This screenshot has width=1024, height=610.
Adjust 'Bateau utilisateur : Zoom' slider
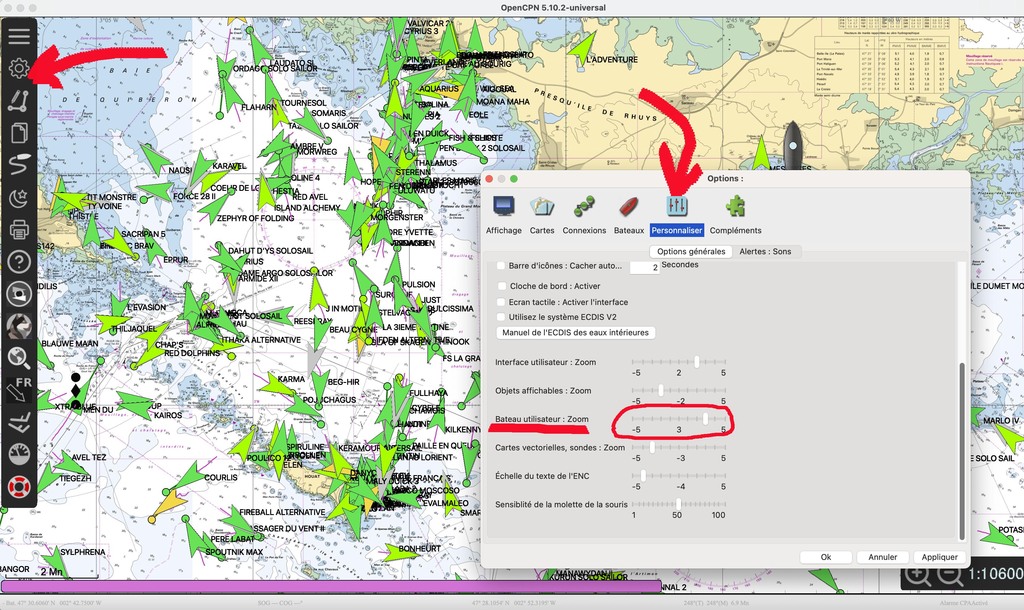[679, 419]
